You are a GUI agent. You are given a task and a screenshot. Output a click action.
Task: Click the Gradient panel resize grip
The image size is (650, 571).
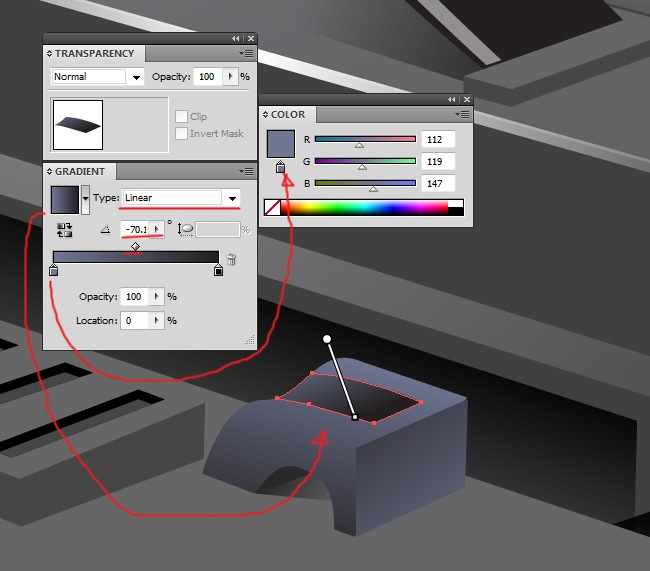coord(250,340)
